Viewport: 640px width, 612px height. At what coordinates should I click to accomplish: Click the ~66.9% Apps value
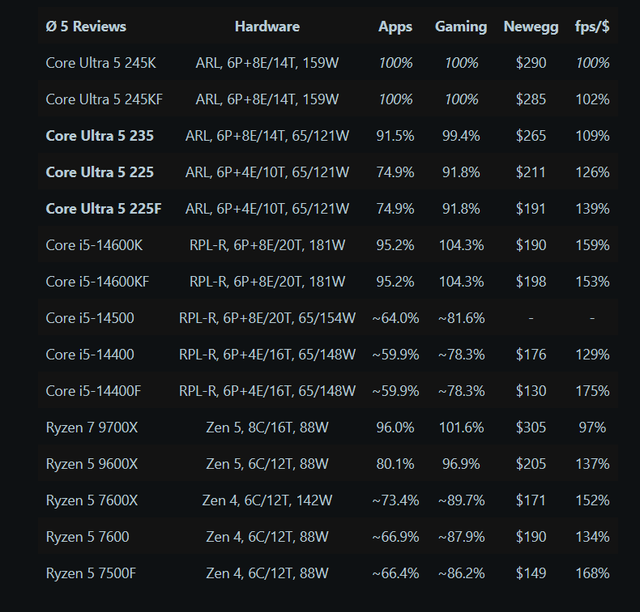click(x=395, y=536)
